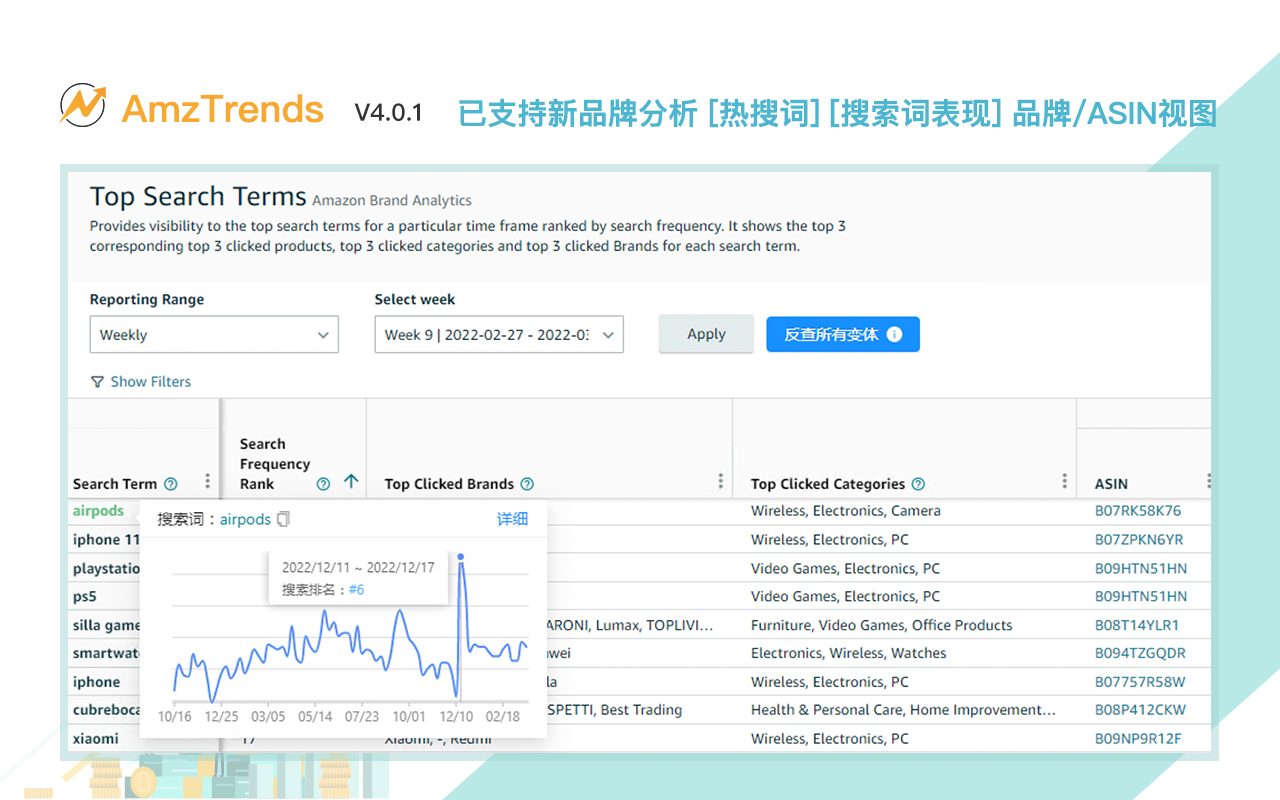Image resolution: width=1280 pixels, height=800 pixels.
Task: Open the Search Term column options menu
Action: pyautogui.click(x=207, y=482)
